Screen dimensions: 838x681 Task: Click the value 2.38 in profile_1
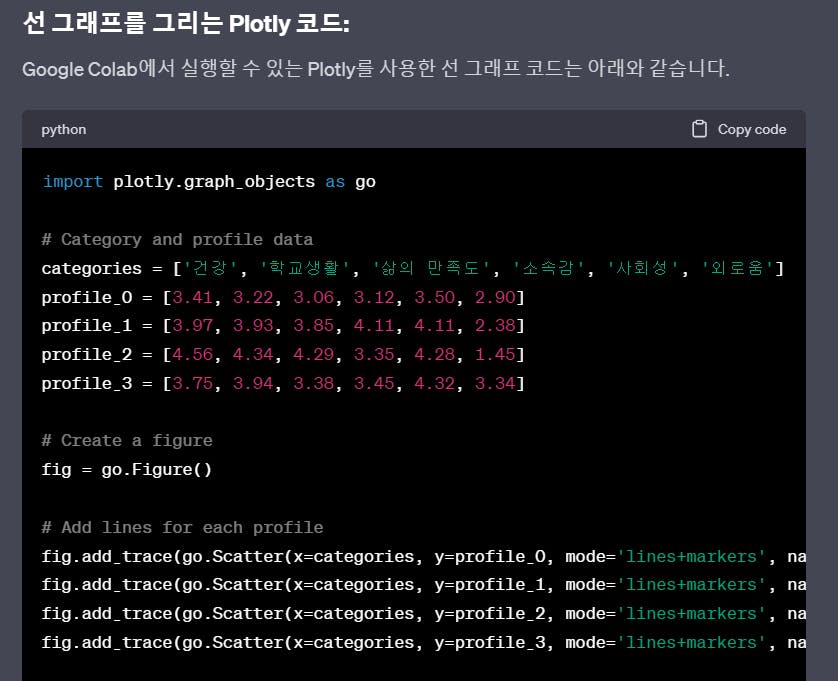tap(495, 326)
